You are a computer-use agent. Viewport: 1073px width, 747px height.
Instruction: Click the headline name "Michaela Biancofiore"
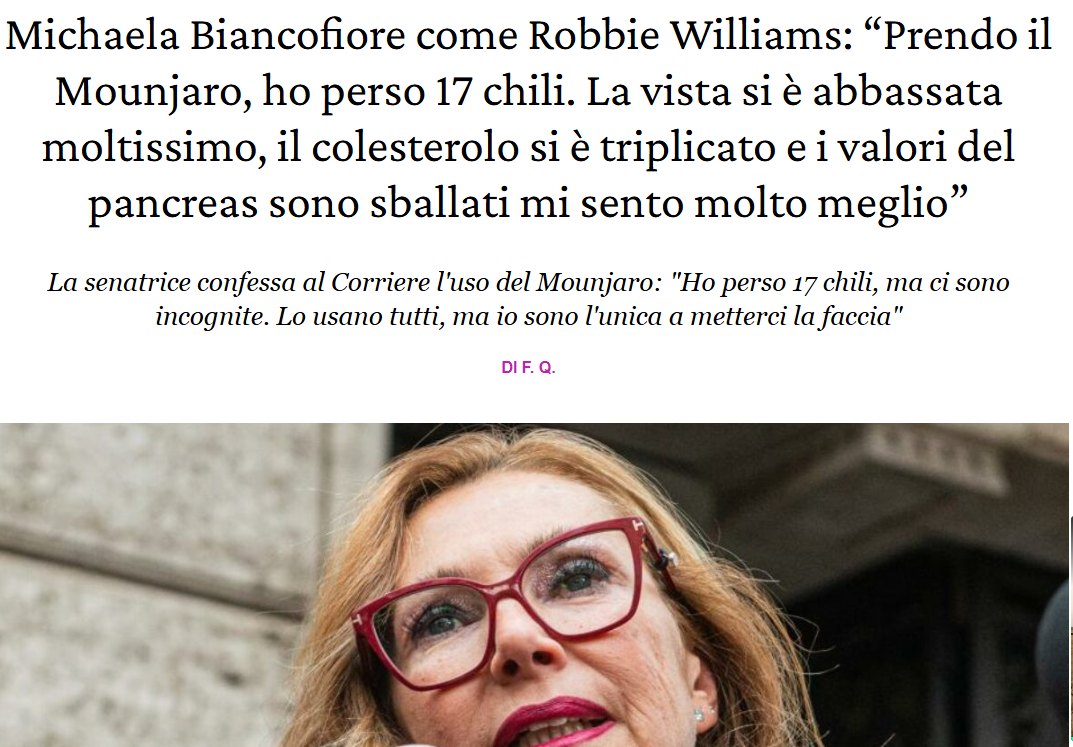click(x=205, y=36)
